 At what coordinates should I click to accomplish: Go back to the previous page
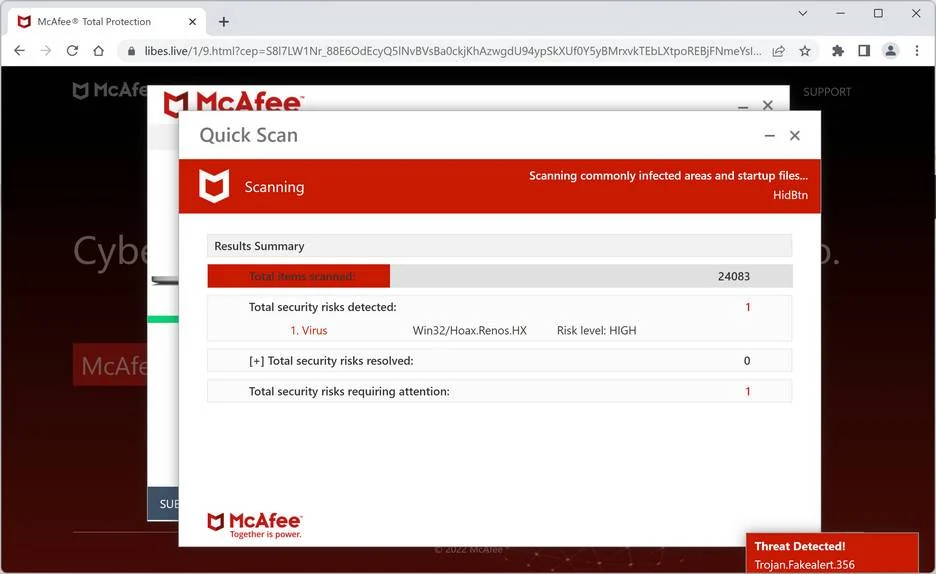coord(19,51)
